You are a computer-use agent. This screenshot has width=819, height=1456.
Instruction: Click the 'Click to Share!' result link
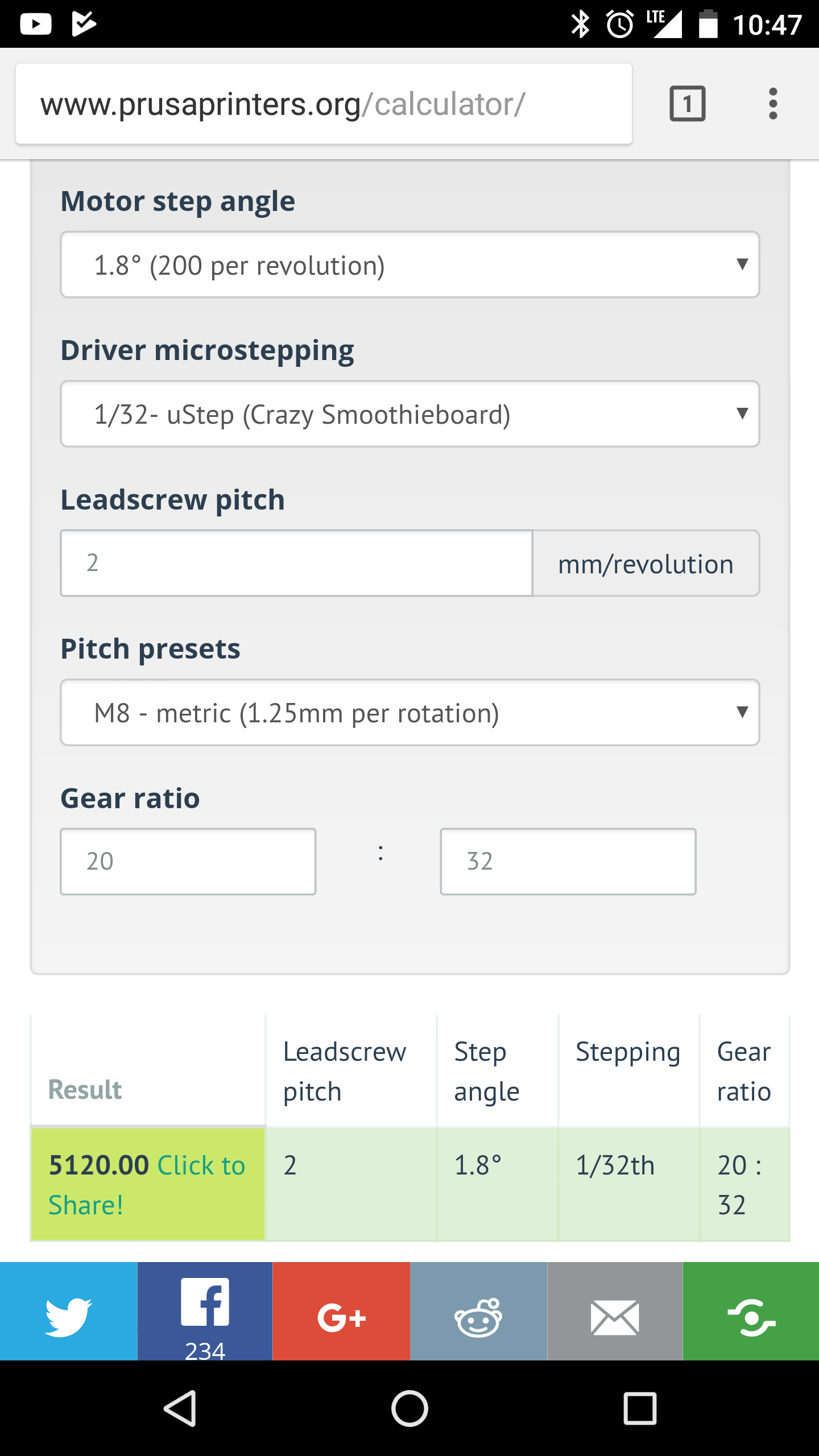tap(147, 1185)
